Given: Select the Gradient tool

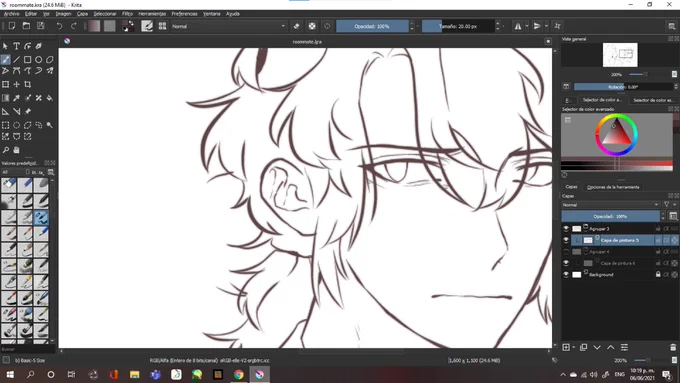Looking at the screenshot, I should [6, 98].
